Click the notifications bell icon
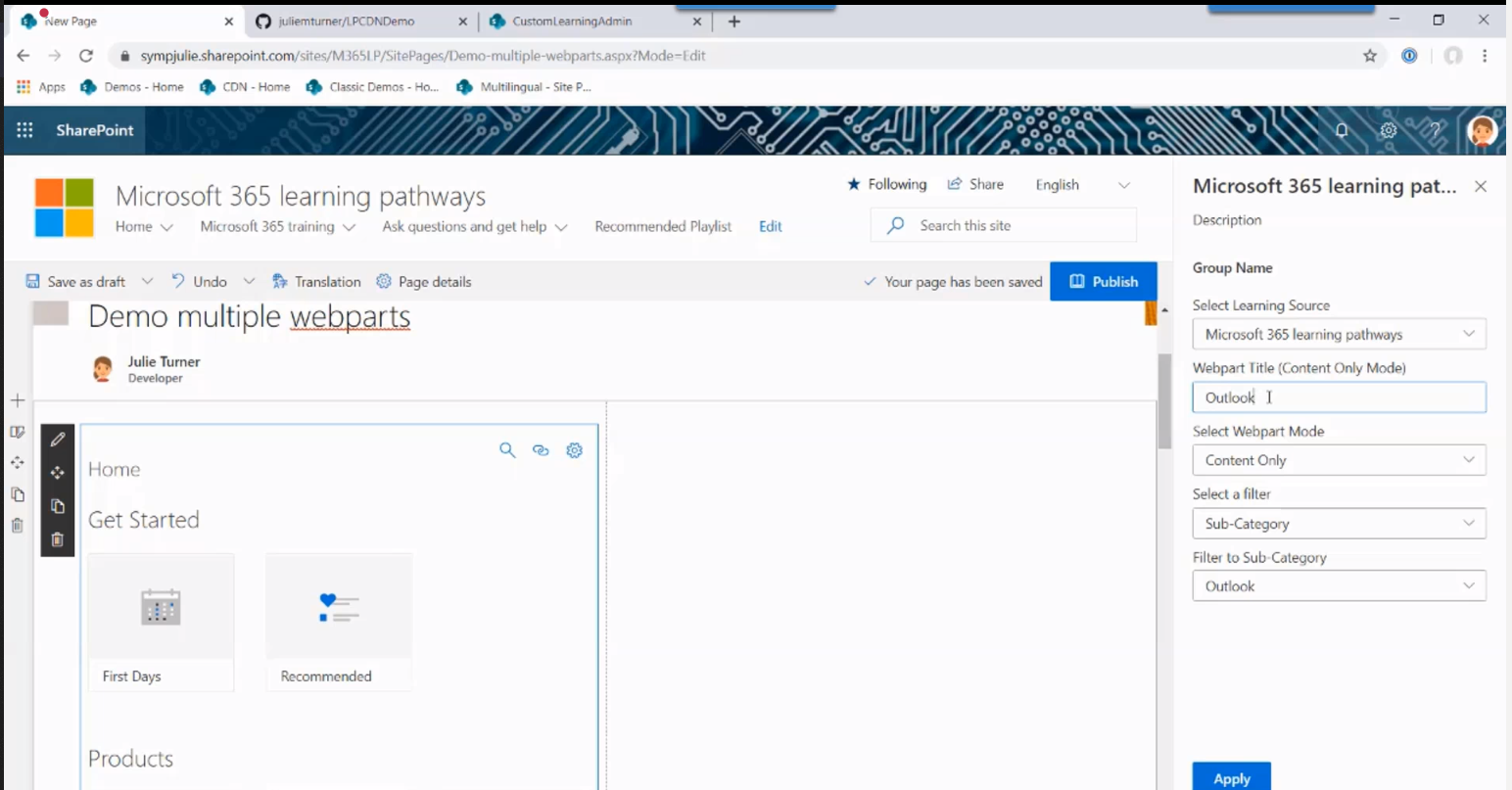Image resolution: width=1512 pixels, height=790 pixels. click(x=1342, y=130)
